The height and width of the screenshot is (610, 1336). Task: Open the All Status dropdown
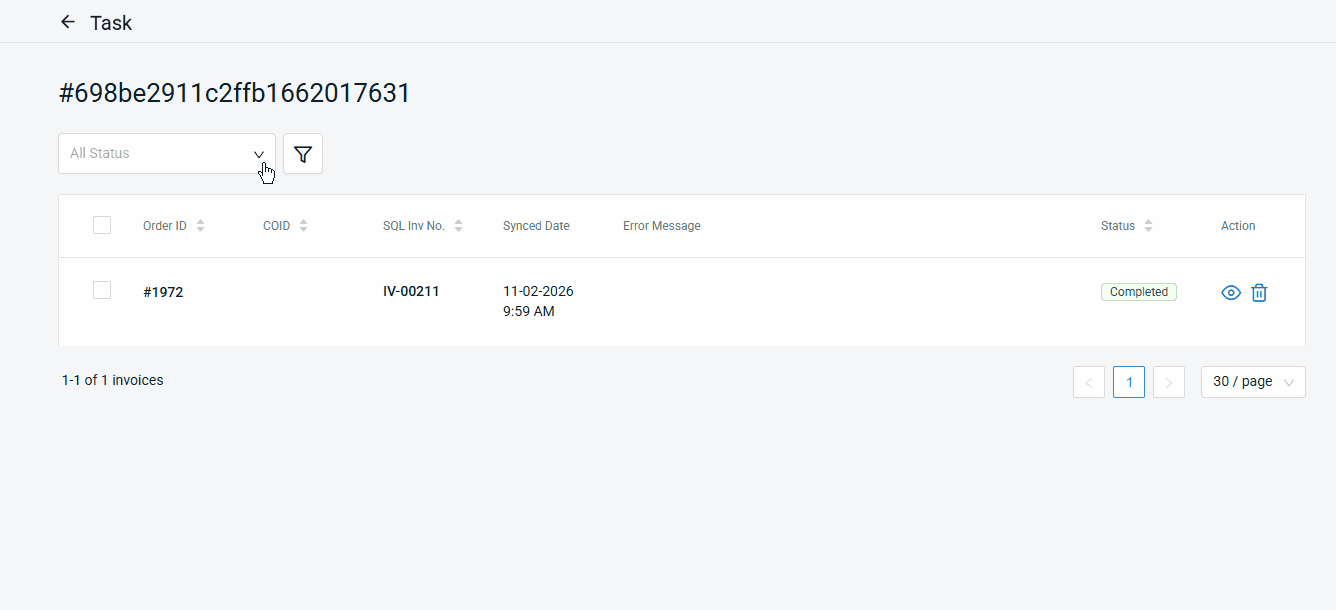tap(166, 154)
